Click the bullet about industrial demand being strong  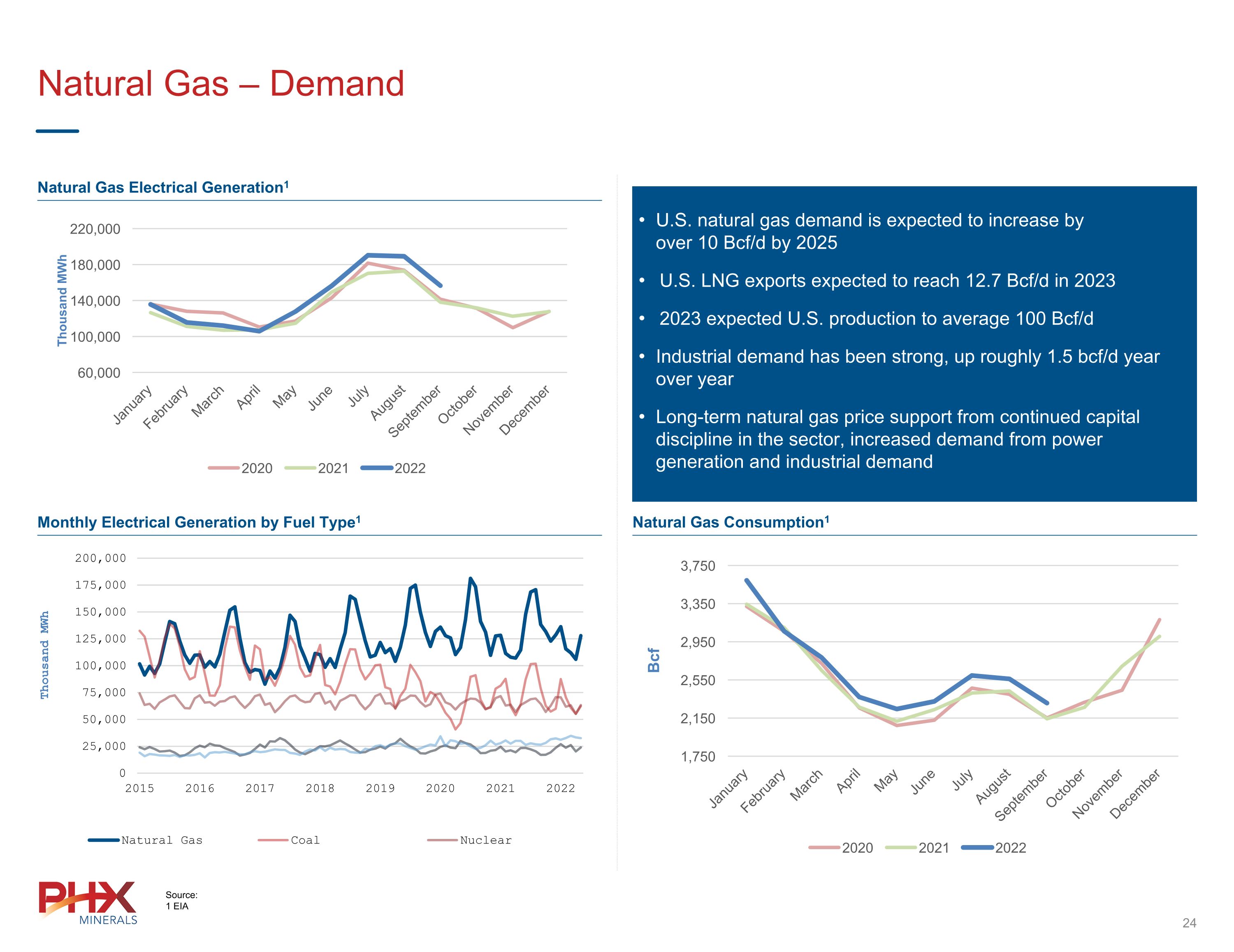coord(899,367)
